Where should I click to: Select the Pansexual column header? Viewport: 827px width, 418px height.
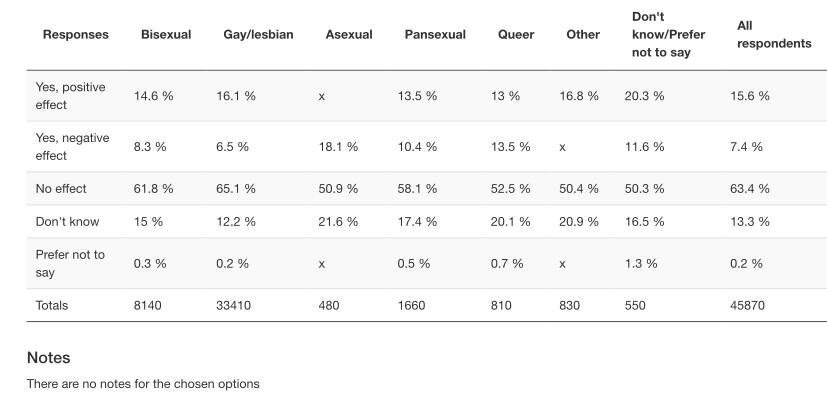pos(435,35)
